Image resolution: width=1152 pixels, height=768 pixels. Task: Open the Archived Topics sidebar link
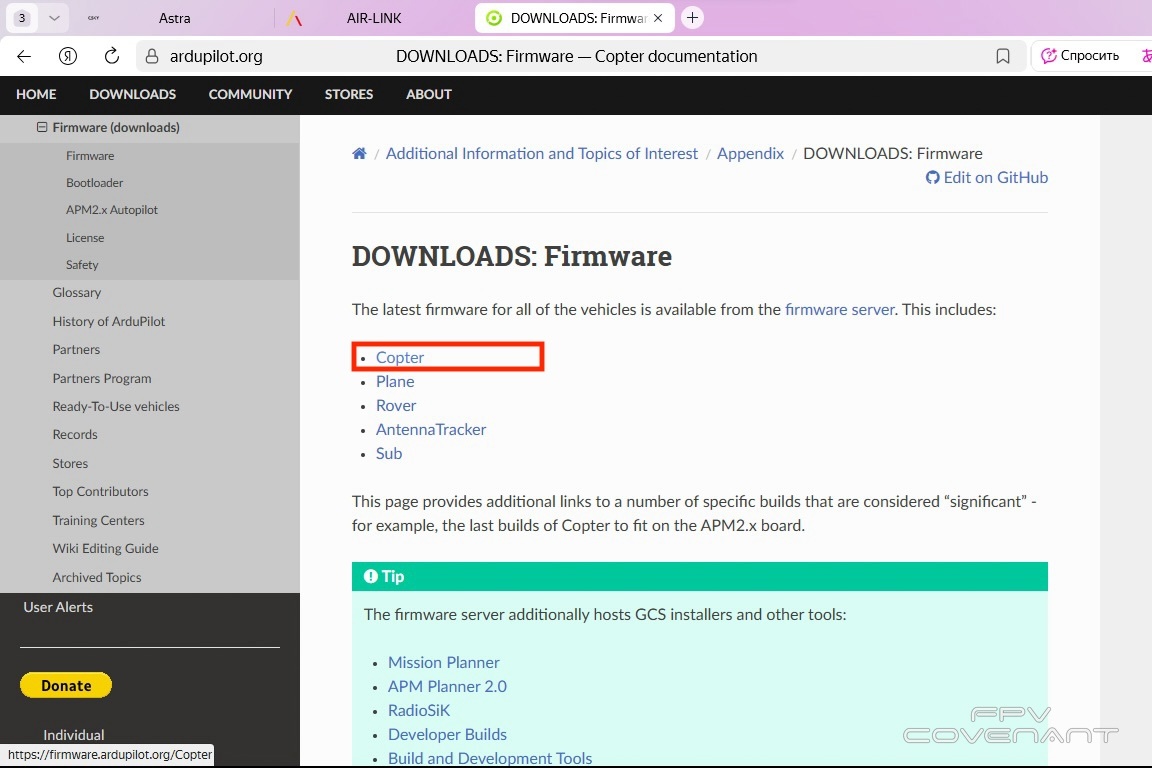(x=96, y=578)
